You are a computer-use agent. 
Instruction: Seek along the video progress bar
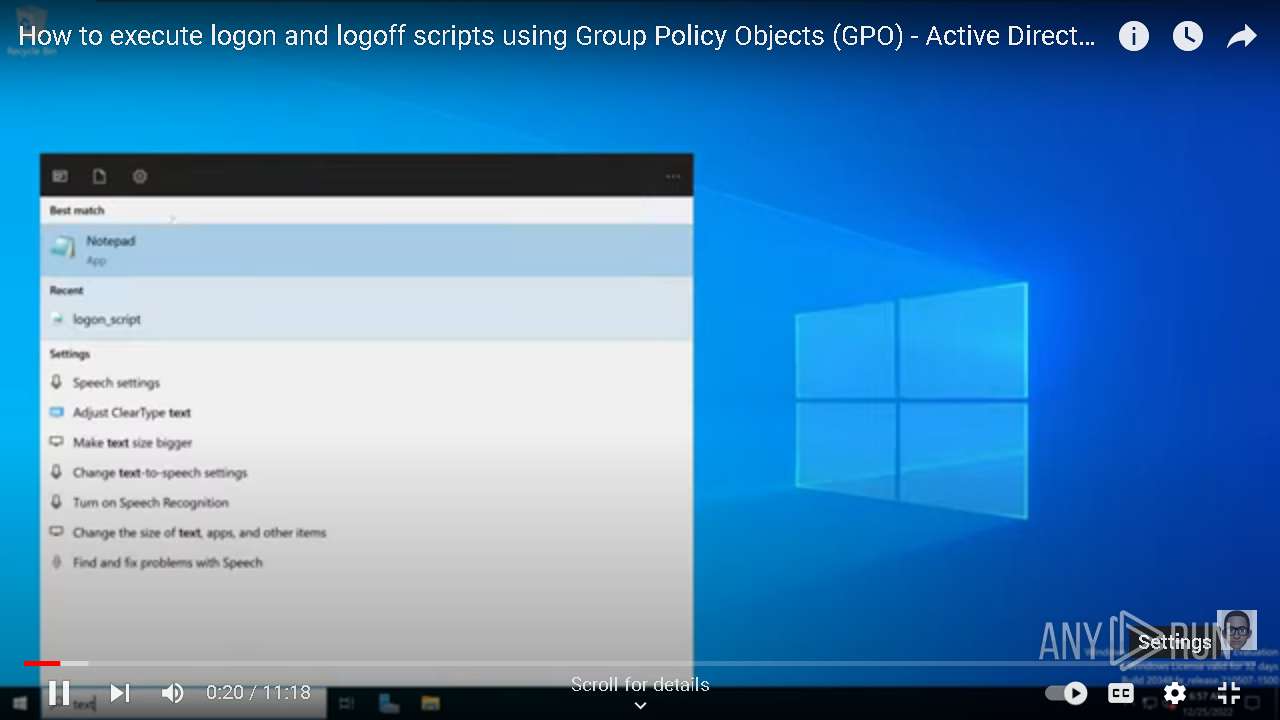click(x=640, y=663)
